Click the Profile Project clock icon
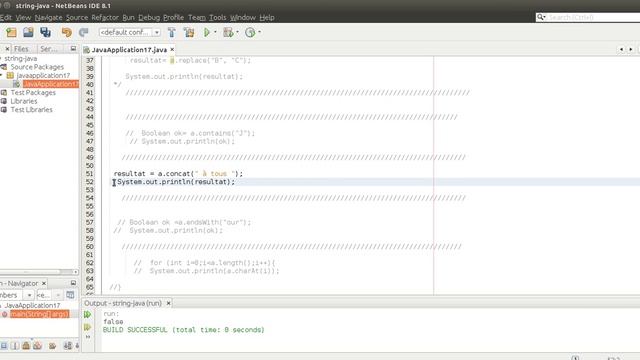This screenshot has height=360, width=640. (250, 32)
